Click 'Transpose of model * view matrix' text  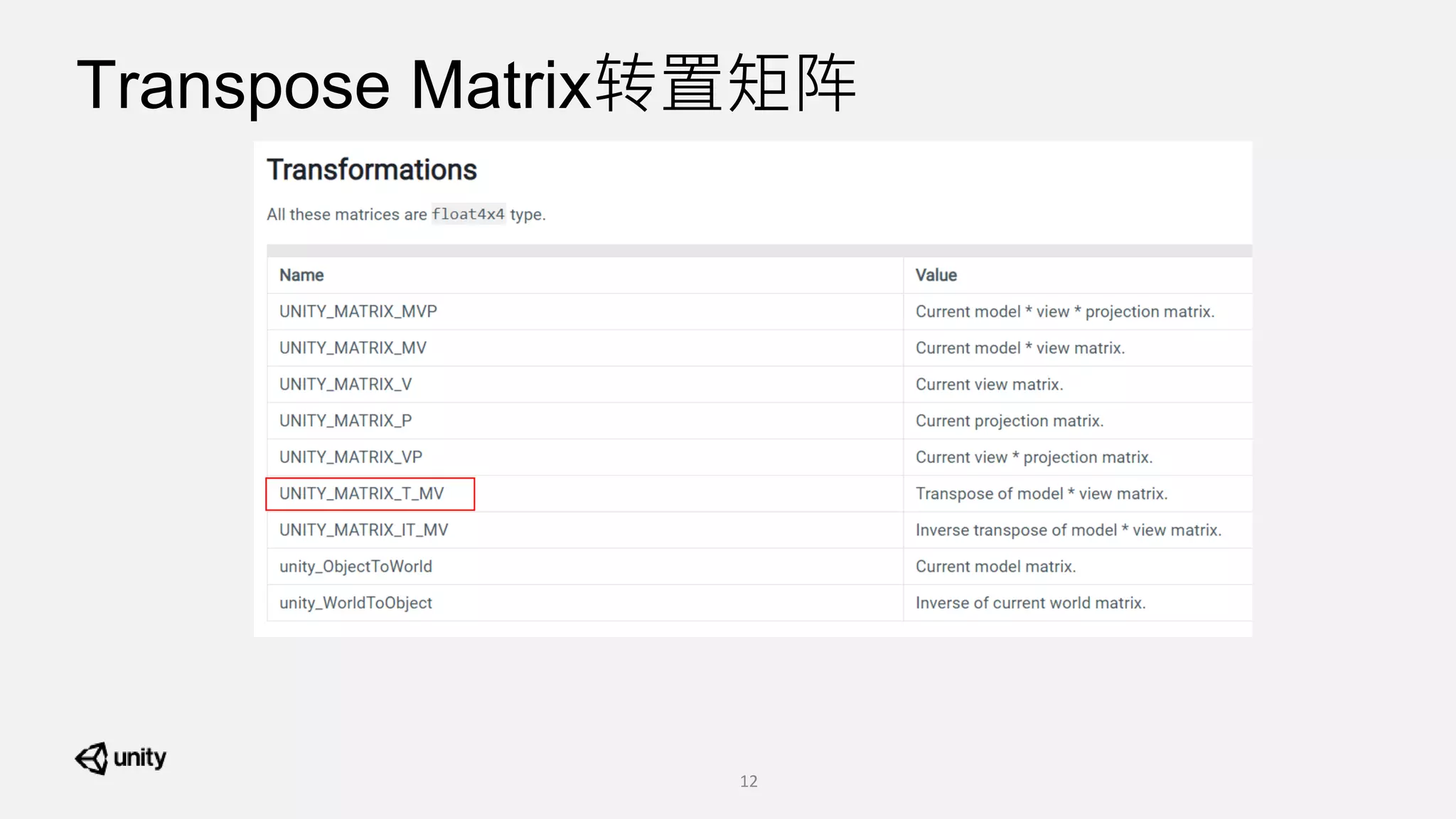1042,493
